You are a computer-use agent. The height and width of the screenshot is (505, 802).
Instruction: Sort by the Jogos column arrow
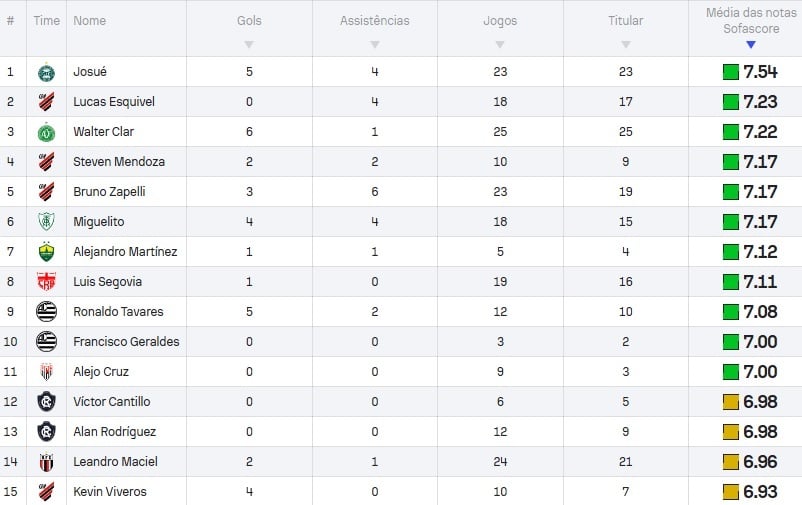click(500, 45)
